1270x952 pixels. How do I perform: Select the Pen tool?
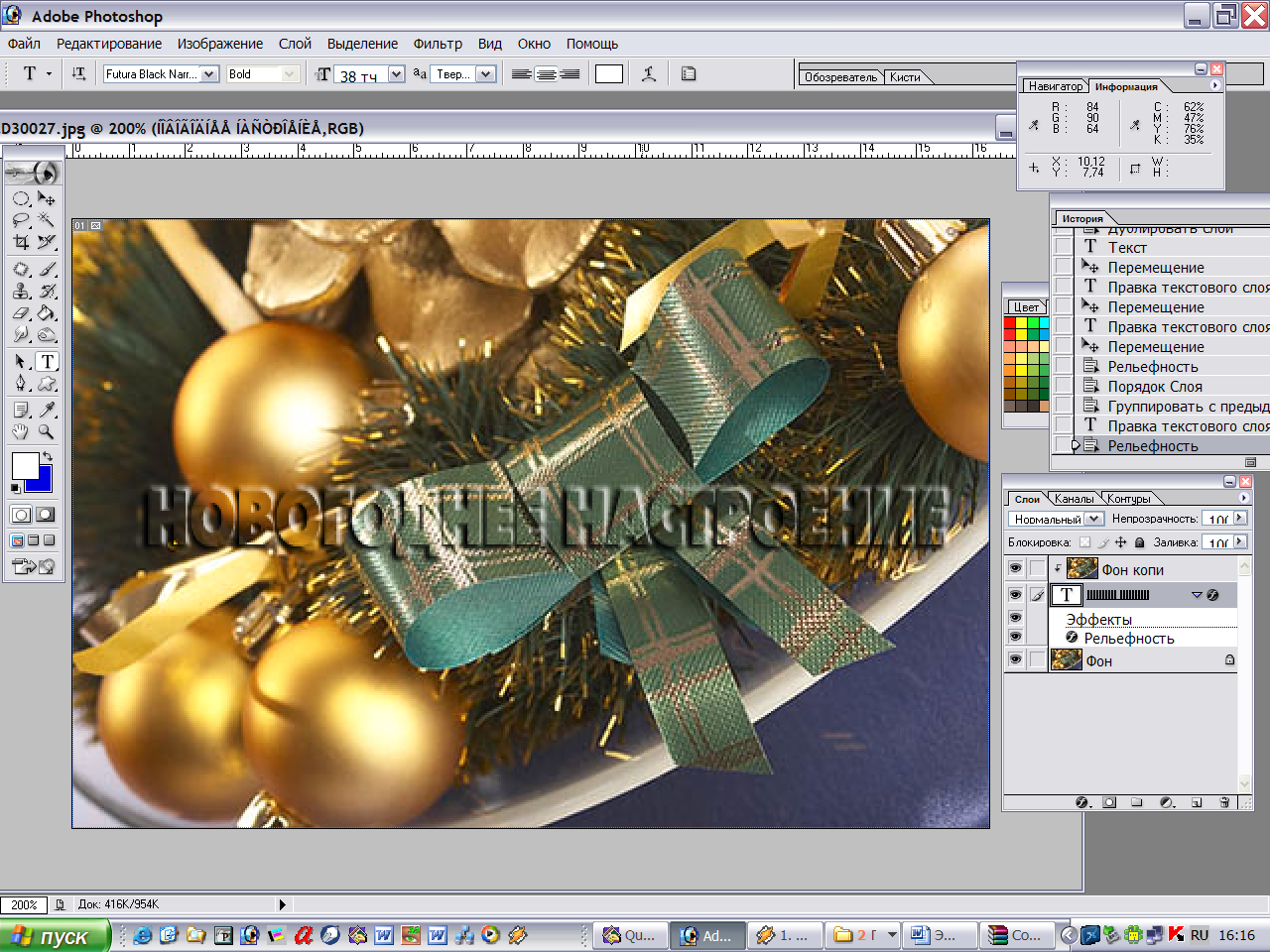21,384
